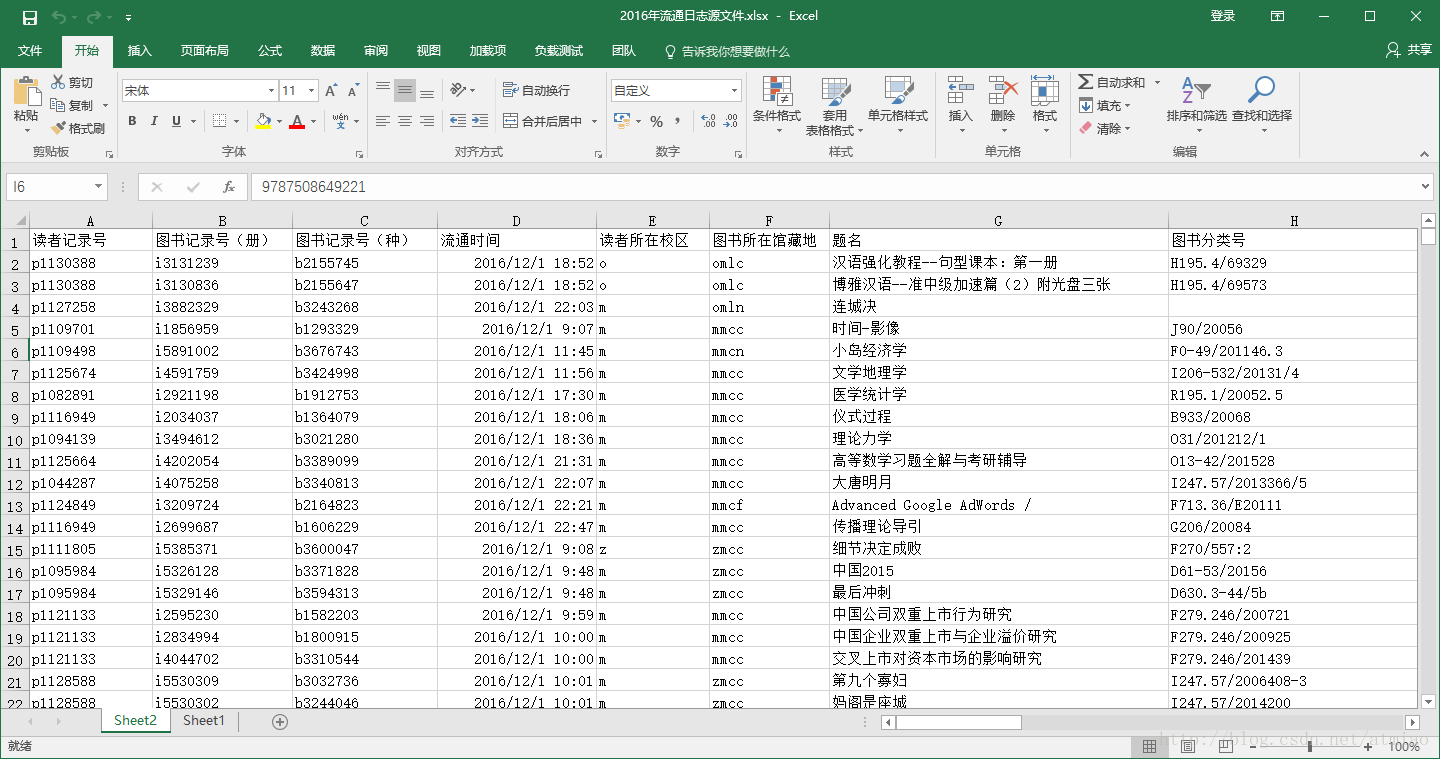Expand the formula bar
This screenshot has width=1440, height=759.
point(1425,187)
